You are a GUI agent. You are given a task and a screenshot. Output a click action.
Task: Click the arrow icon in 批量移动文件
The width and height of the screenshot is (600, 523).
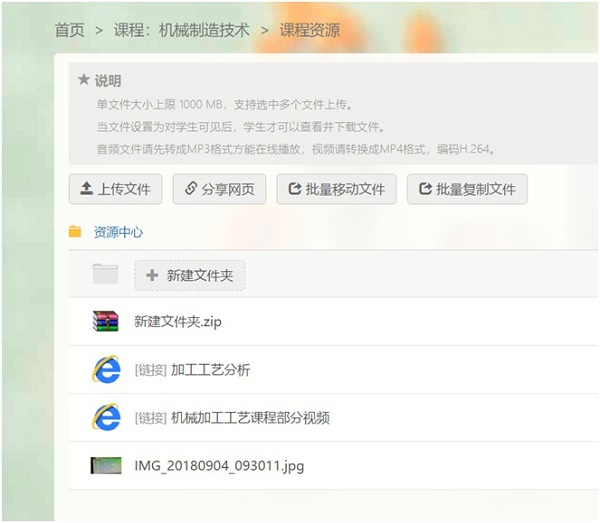[294, 189]
